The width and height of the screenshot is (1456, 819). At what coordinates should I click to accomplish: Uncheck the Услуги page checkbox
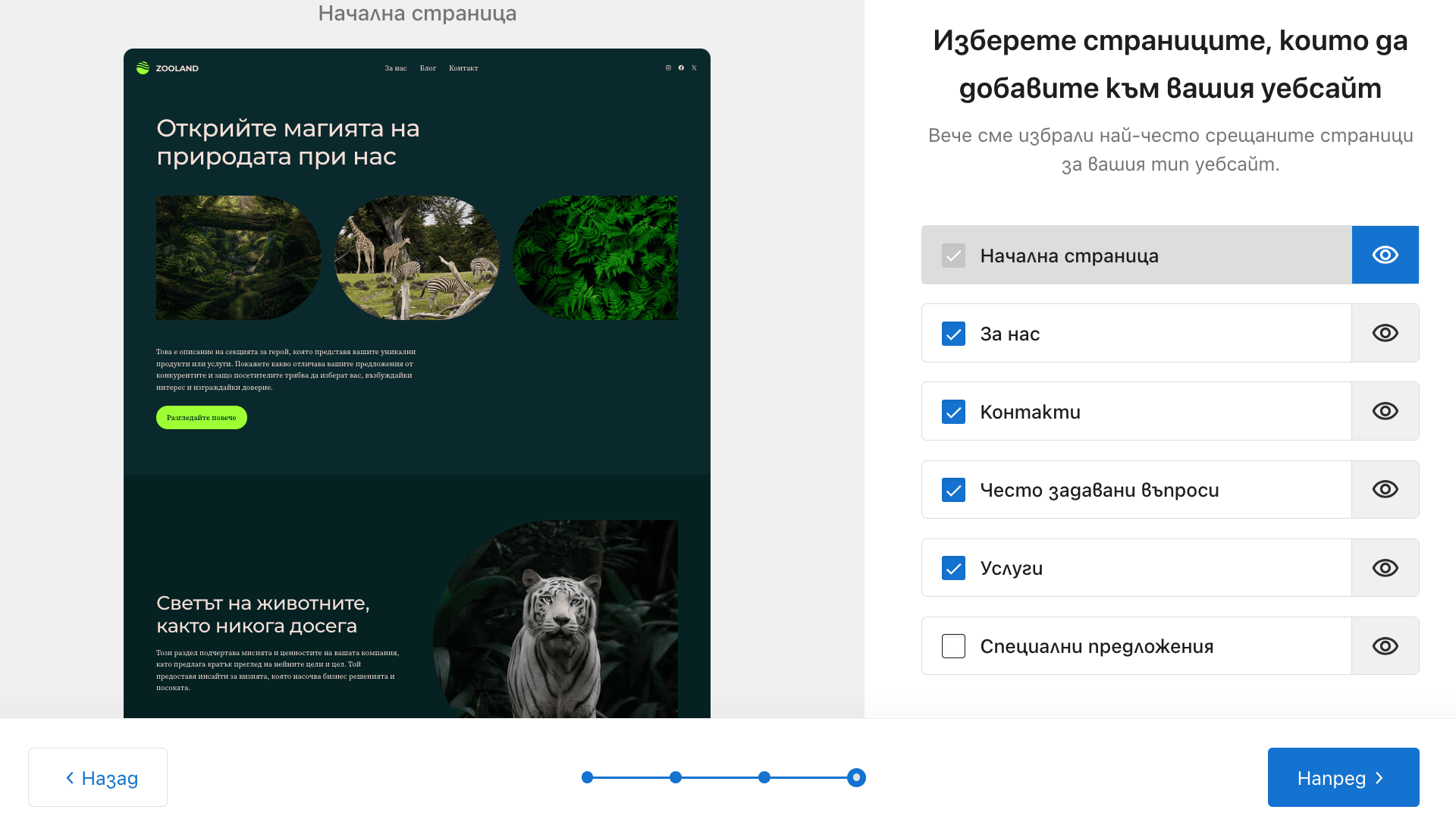953,568
